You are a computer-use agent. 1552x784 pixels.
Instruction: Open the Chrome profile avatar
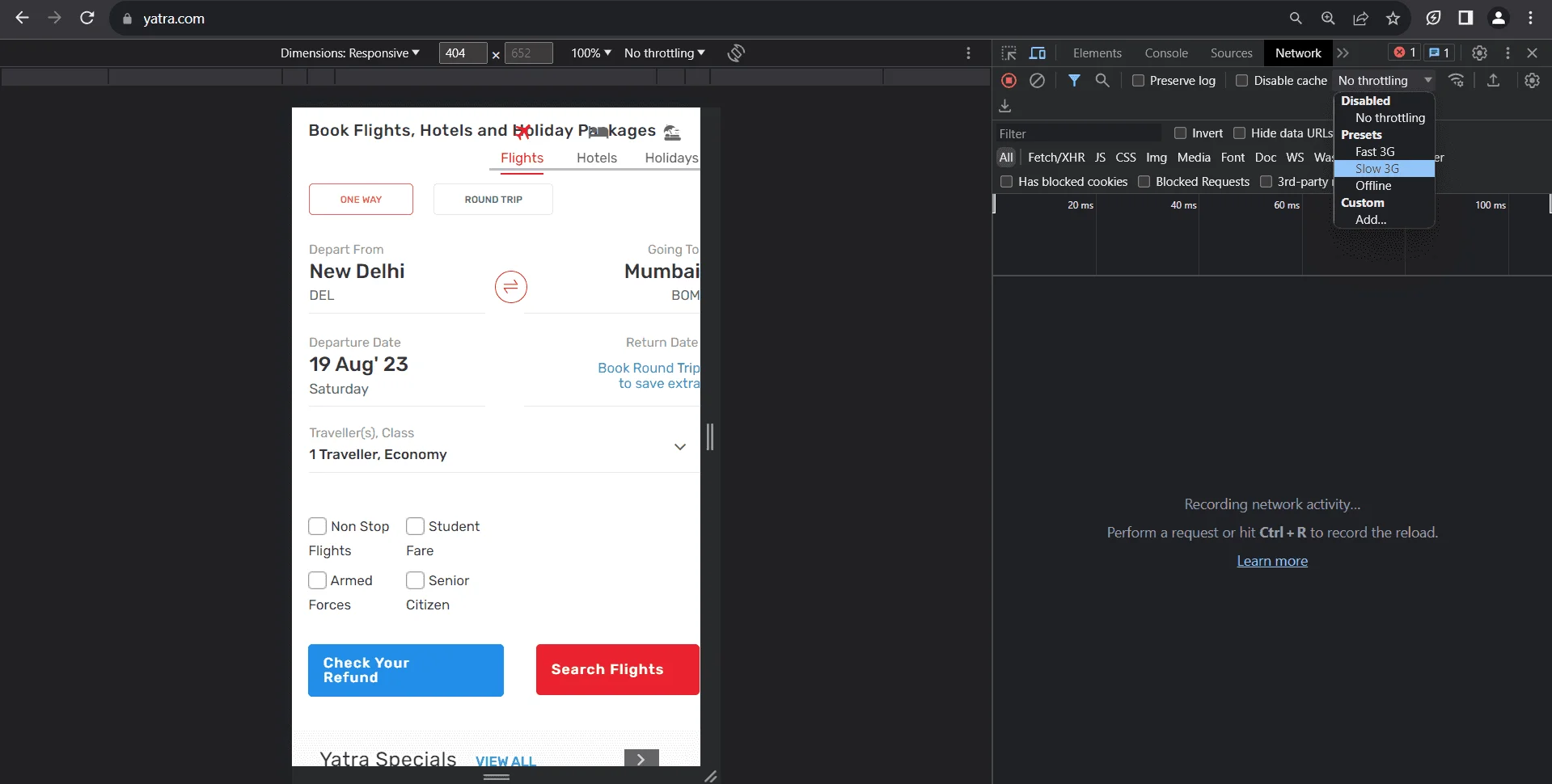coord(1499,18)
